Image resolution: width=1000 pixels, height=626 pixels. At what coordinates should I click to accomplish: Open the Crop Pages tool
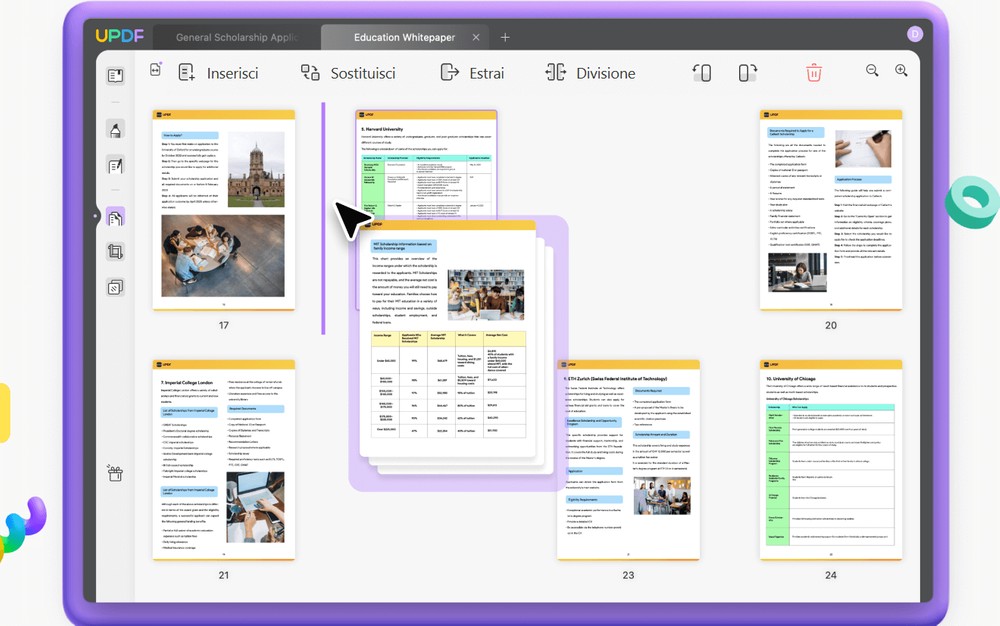(115, 253)
